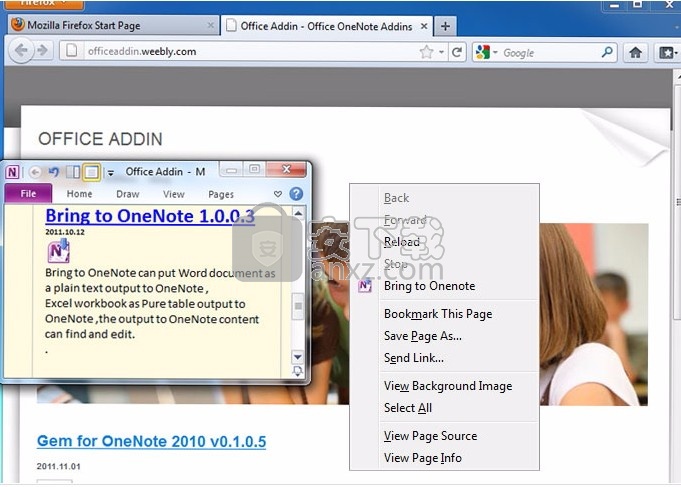Click the page-down icon below OneNote scrollbar
The width and height of the screenshot is (681, 487).
(x=298, y=371)
